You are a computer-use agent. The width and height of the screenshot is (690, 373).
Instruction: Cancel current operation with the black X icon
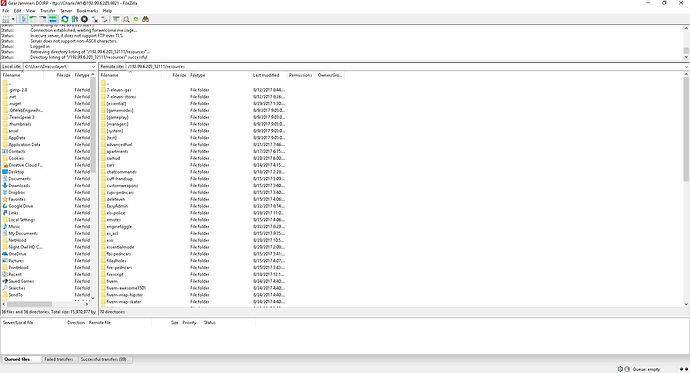click(84, 19)
